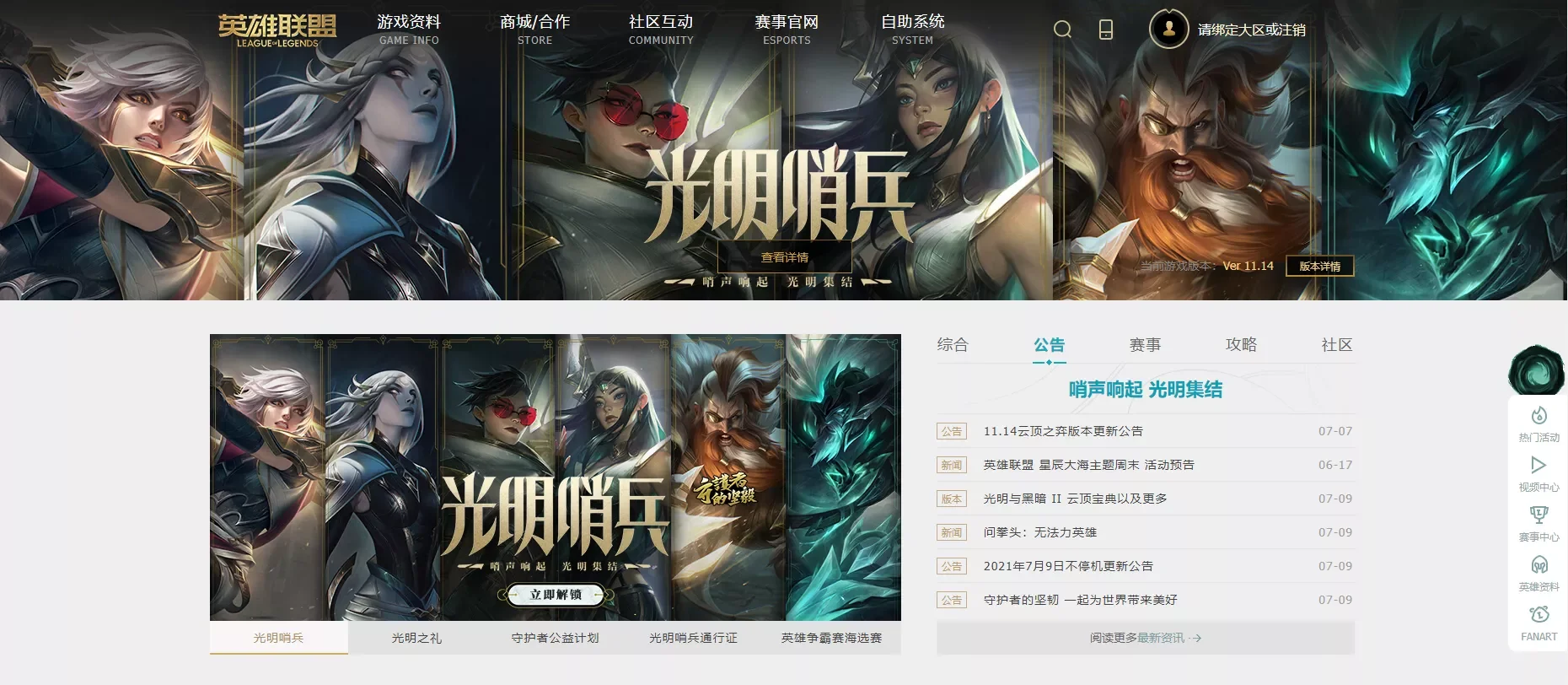1568x685 pixels.
Task: Select the 守护者公益计划 carousel tab
Action: pos(555,638)
